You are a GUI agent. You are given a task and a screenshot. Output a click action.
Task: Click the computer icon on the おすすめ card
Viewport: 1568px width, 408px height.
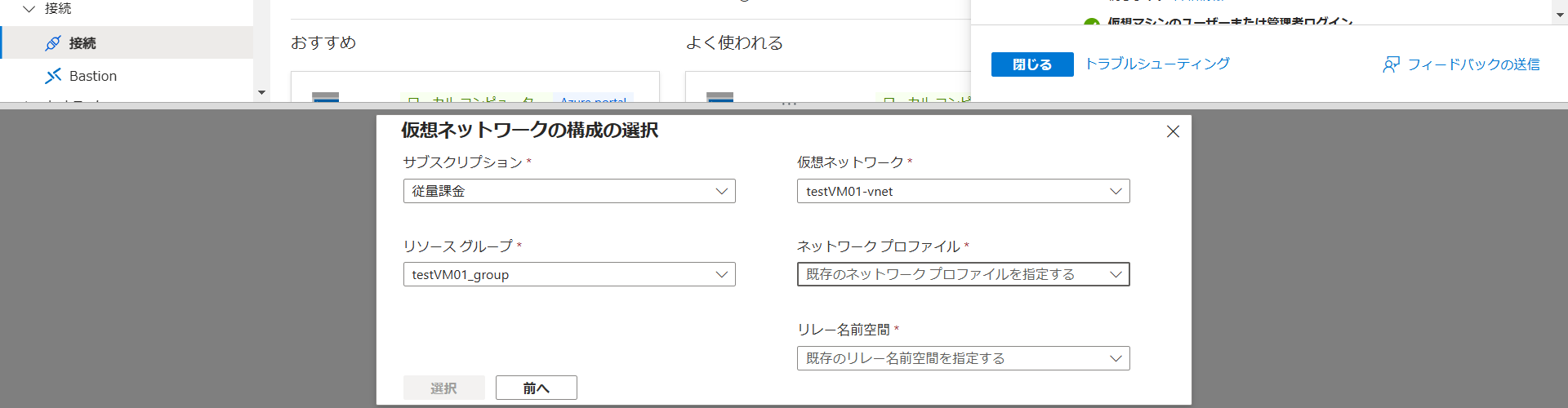tap(326, 97)
